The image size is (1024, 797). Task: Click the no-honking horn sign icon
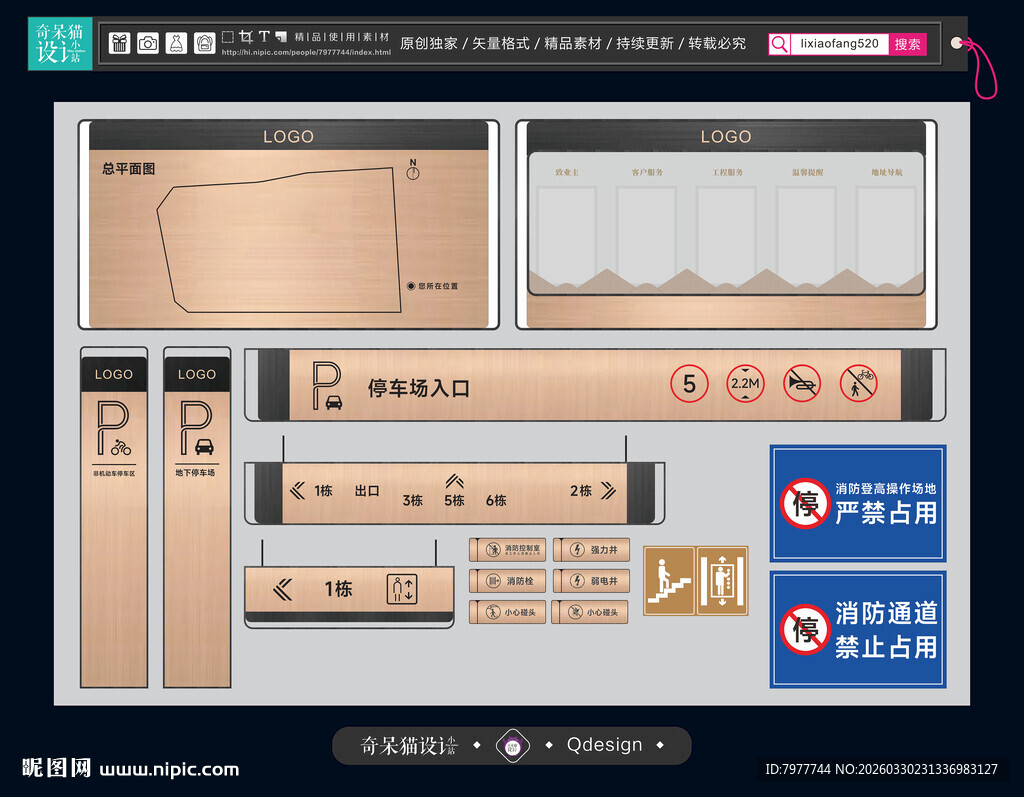(801, 384)
